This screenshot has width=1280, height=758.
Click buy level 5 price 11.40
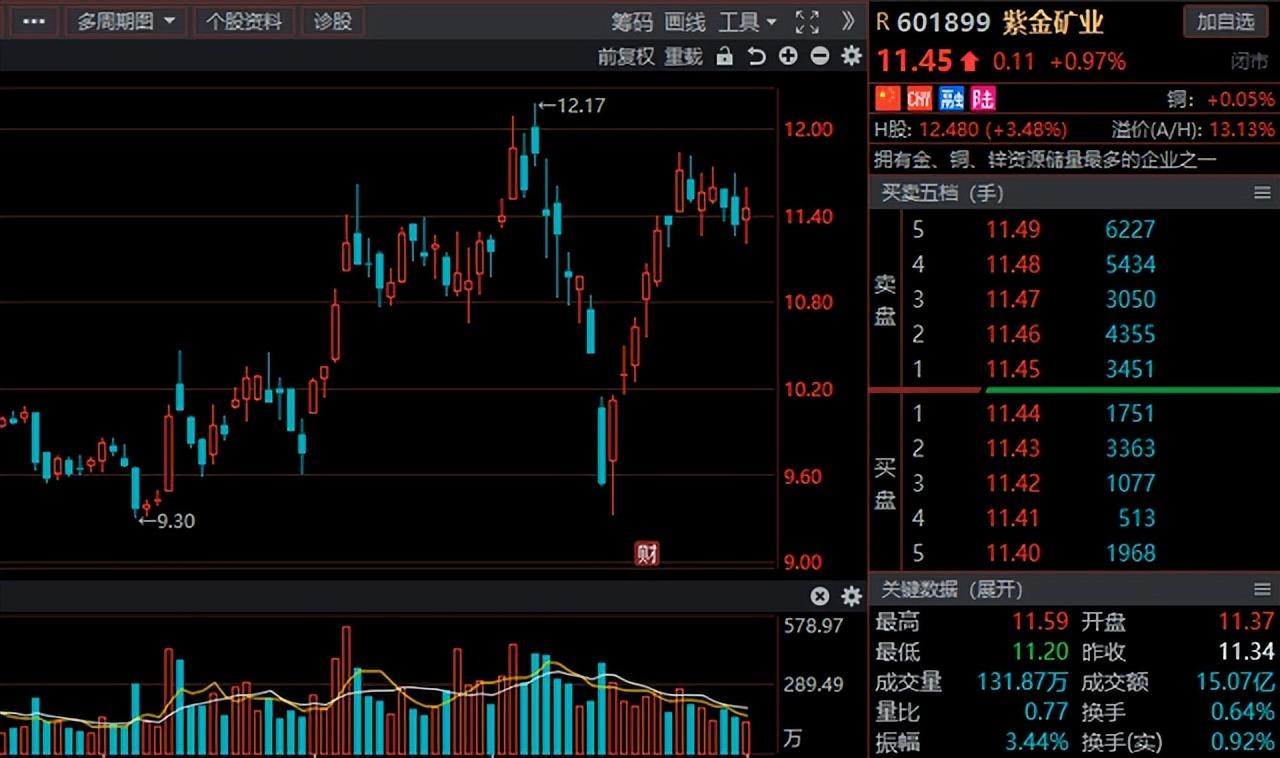(x=1013, y=553)
